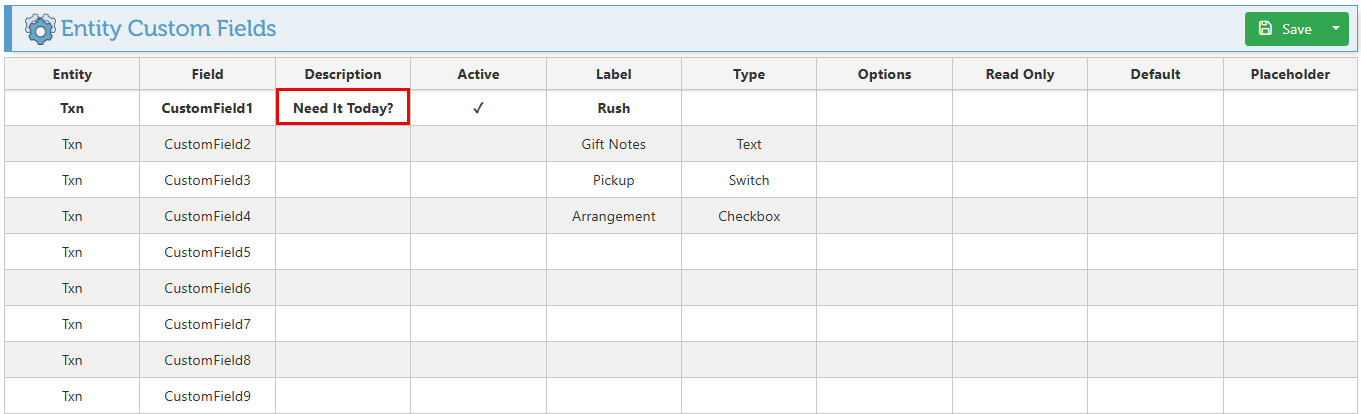Click the Description column header
Screen dimensions: 1361x414
pos(343,74)
